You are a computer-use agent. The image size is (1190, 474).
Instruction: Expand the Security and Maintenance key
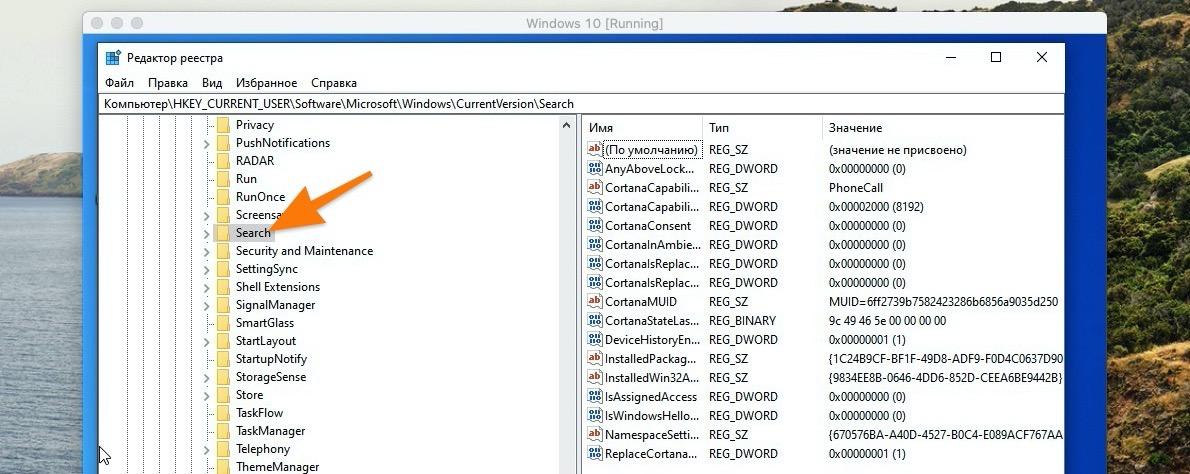pos(206,251)
